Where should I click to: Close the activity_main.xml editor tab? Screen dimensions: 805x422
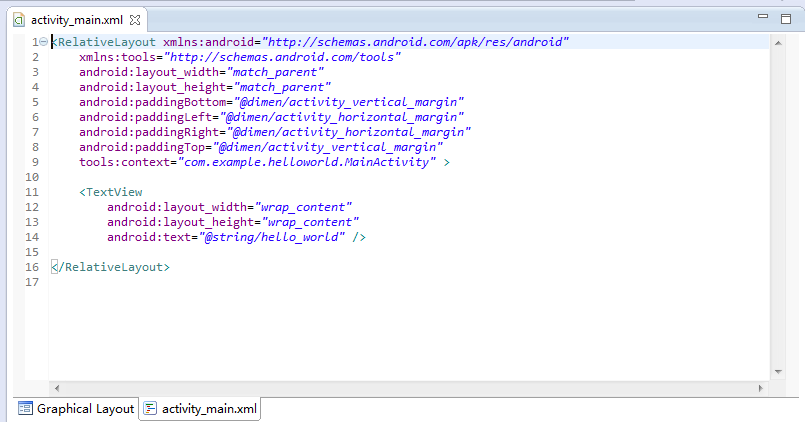pos(135,20)
